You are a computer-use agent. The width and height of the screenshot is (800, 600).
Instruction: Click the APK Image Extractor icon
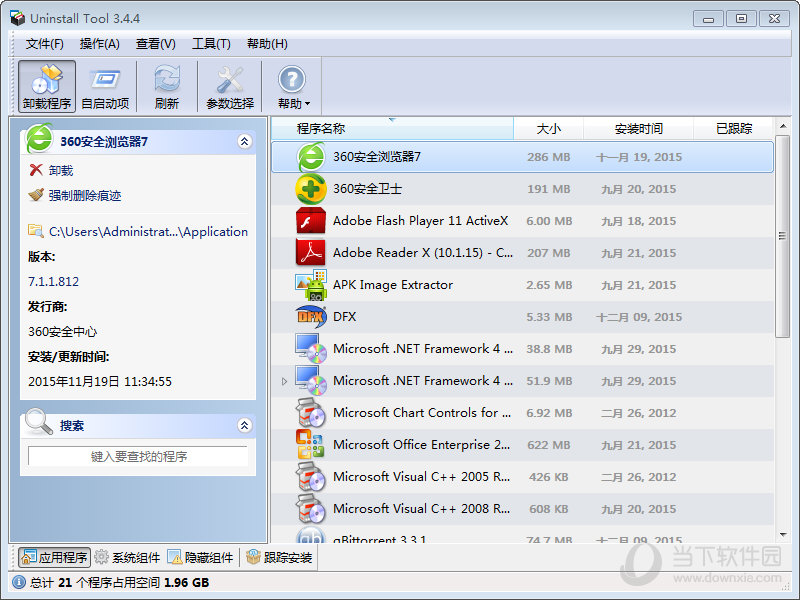(x=311, y=285)
